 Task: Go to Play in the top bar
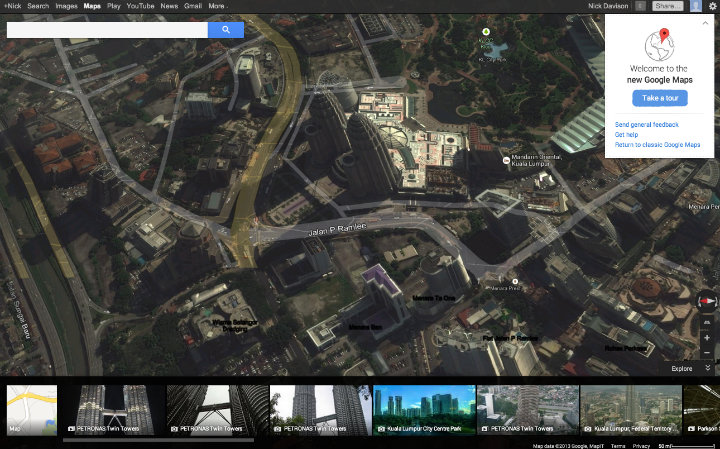113,6
